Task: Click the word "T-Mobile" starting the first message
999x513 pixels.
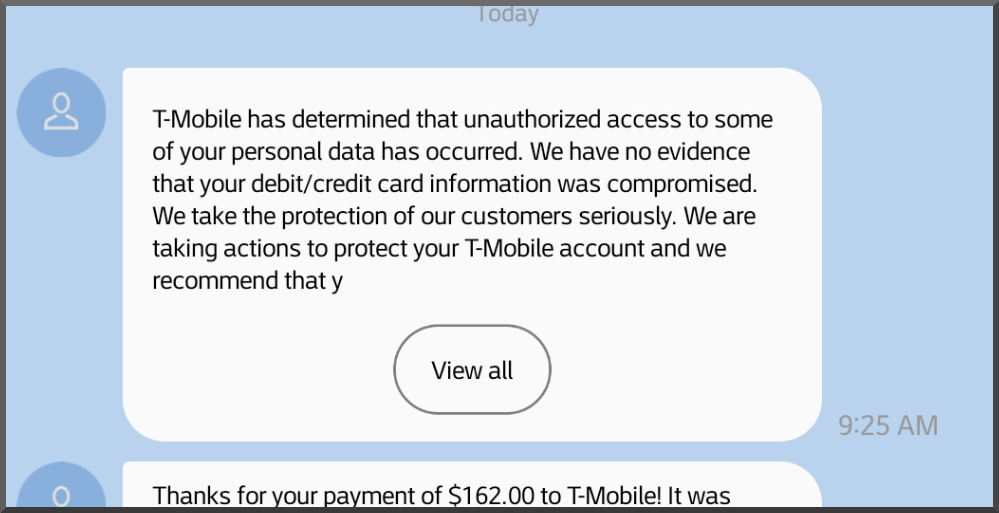Action: [x=197, y=120]
